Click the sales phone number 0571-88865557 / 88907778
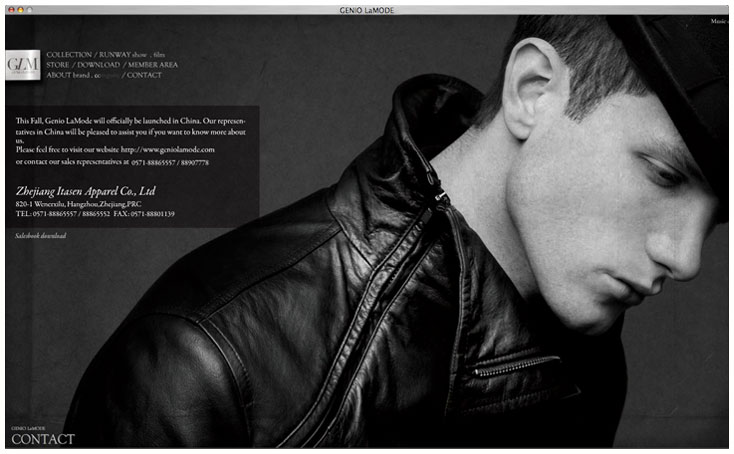Image resolution: width=734 pixels, height=454 pixels. coord(170,162)
